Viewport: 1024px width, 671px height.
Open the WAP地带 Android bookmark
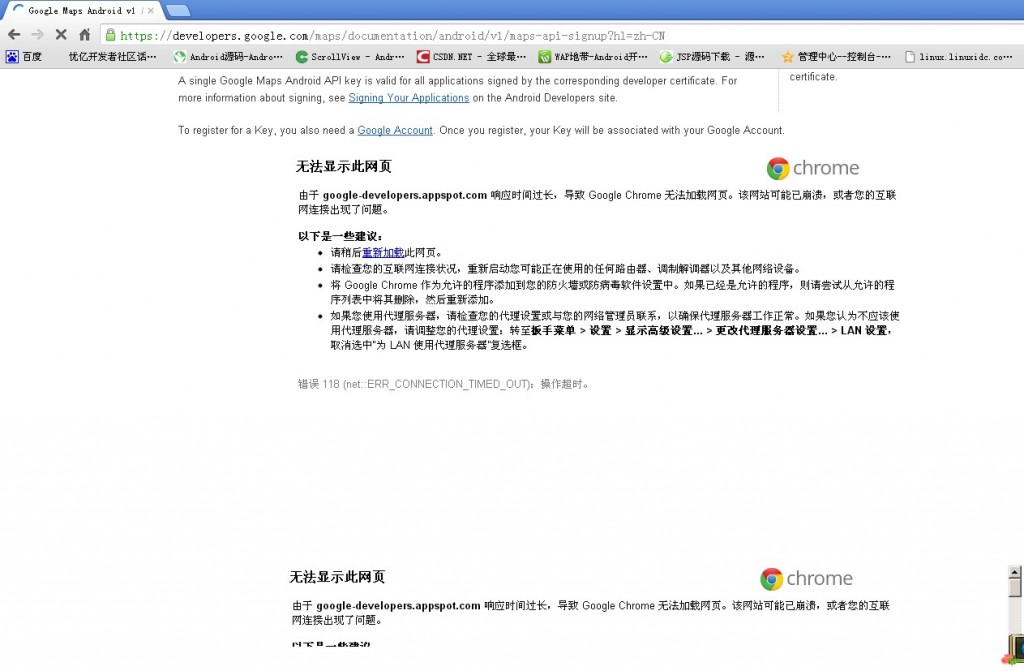pos(593,57)
